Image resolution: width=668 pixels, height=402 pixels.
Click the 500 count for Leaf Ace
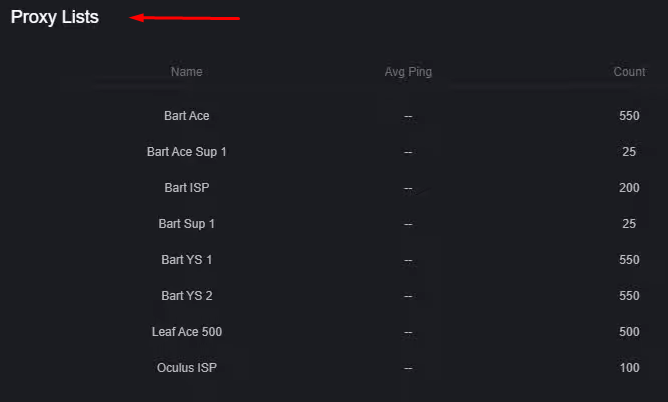tap(629, 332)
